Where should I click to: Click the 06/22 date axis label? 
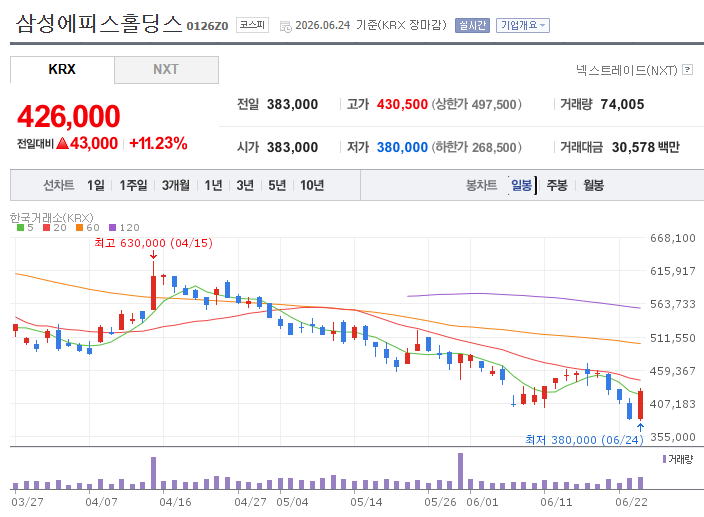[631, 502]
